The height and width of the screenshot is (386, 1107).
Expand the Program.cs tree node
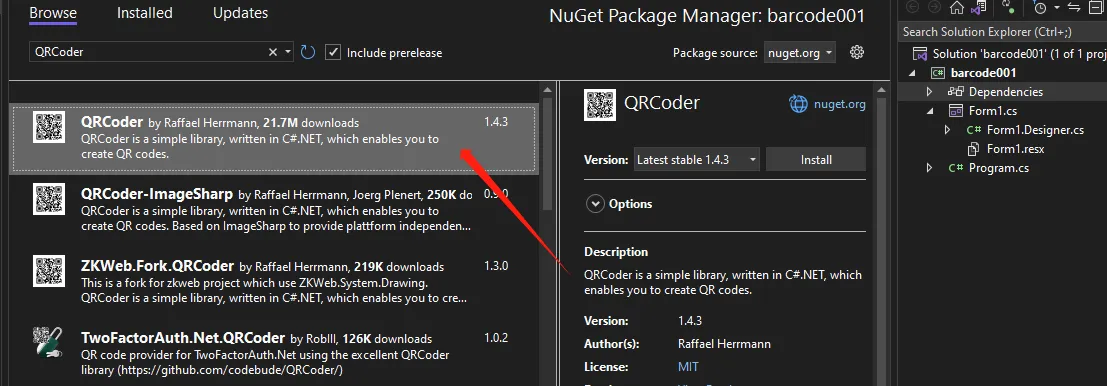coord(930,168)
